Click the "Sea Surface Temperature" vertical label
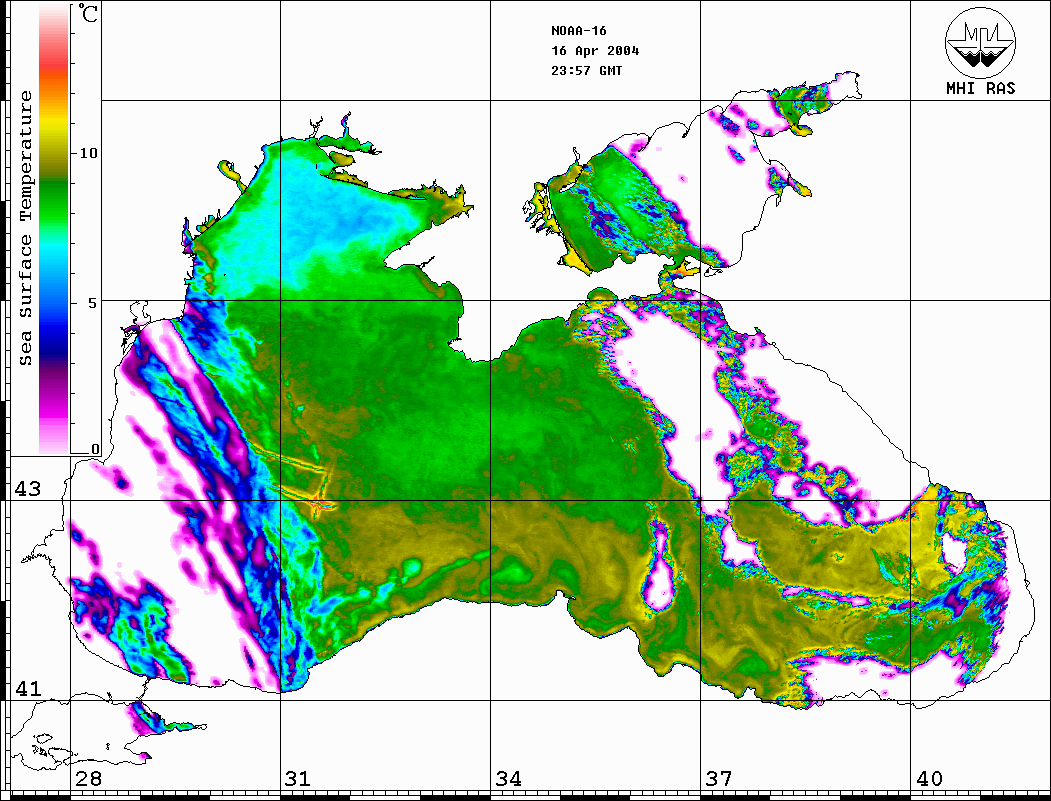Image resolution: width=1051 pixels, height=801 pixels. pyautogui.click(x=25, y=228)
